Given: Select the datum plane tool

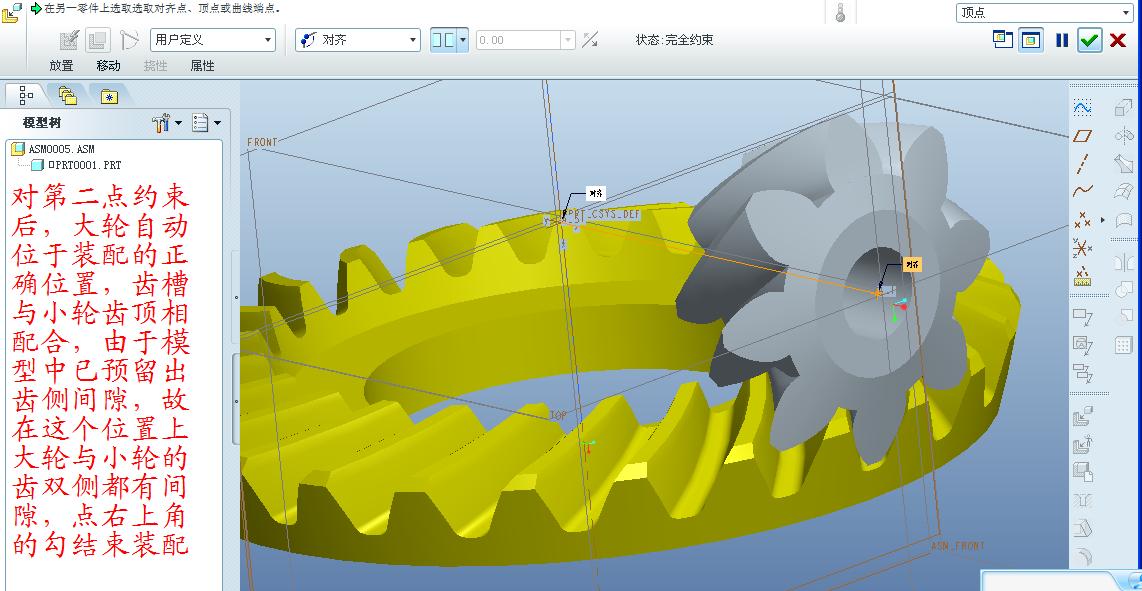Looking at the screenshot, I should [1082, 136].
